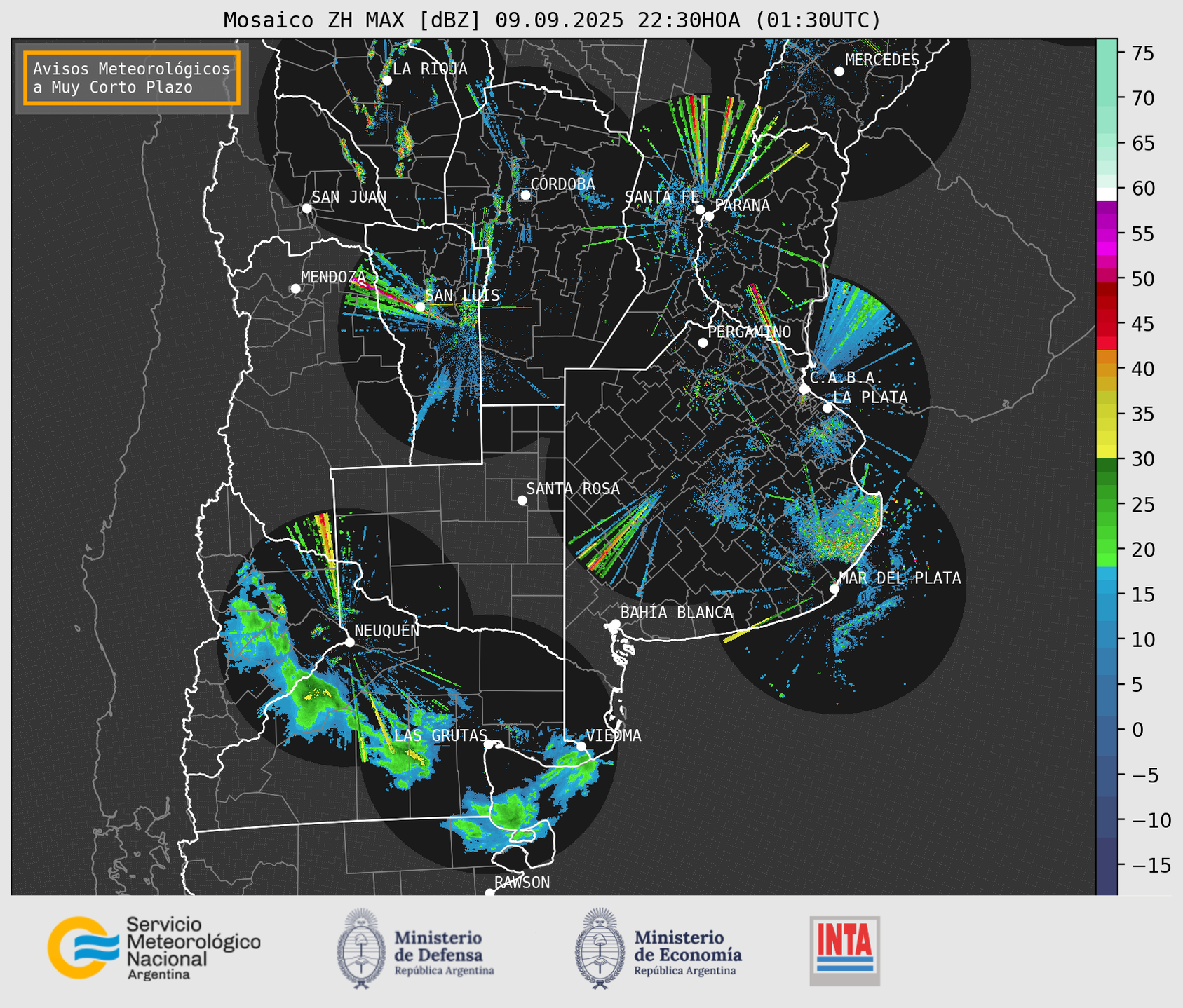Click the Santa Rosa city marker dot
The image size is (1183, 1008).
(x=522, y=500)
